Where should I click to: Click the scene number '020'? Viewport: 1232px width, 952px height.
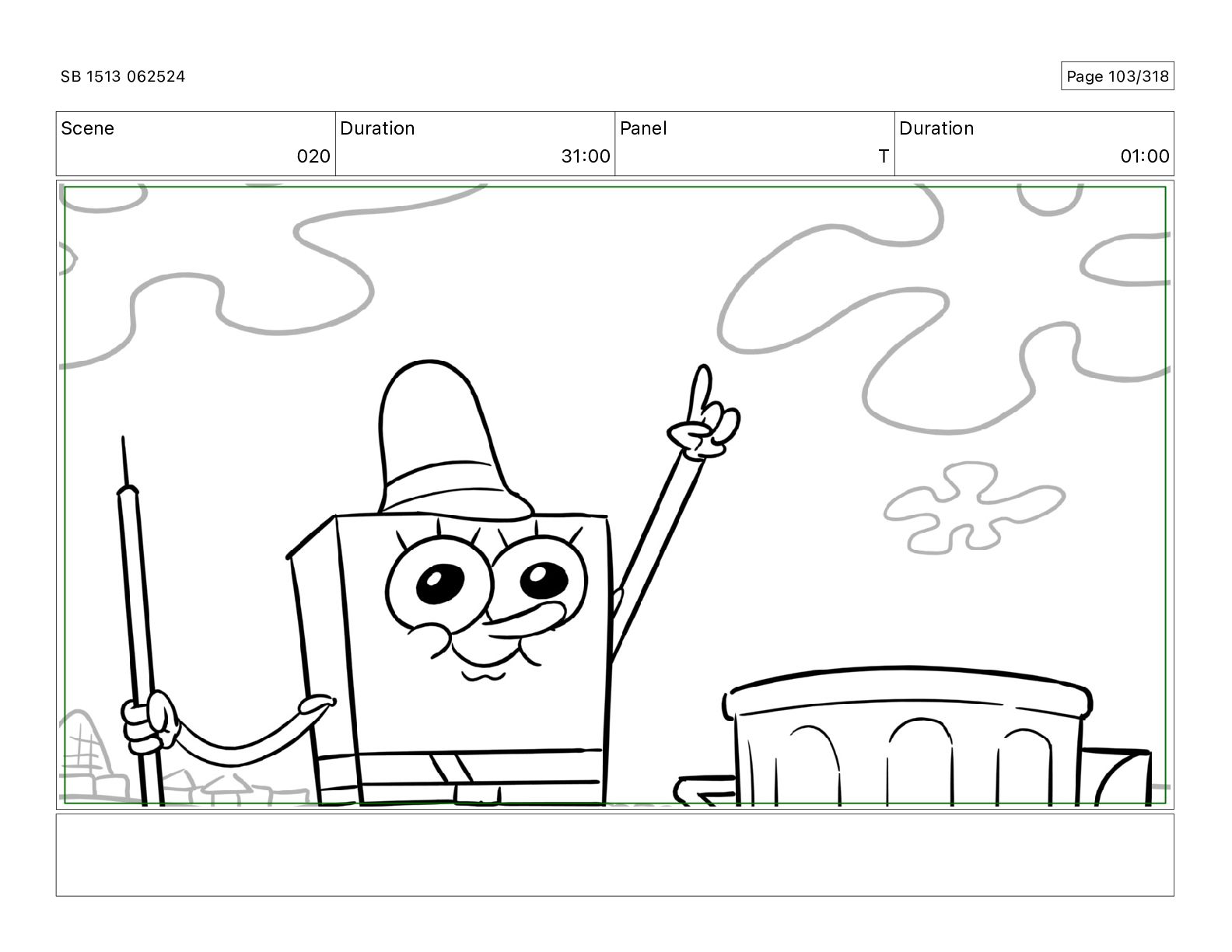(x=313, y=156)
